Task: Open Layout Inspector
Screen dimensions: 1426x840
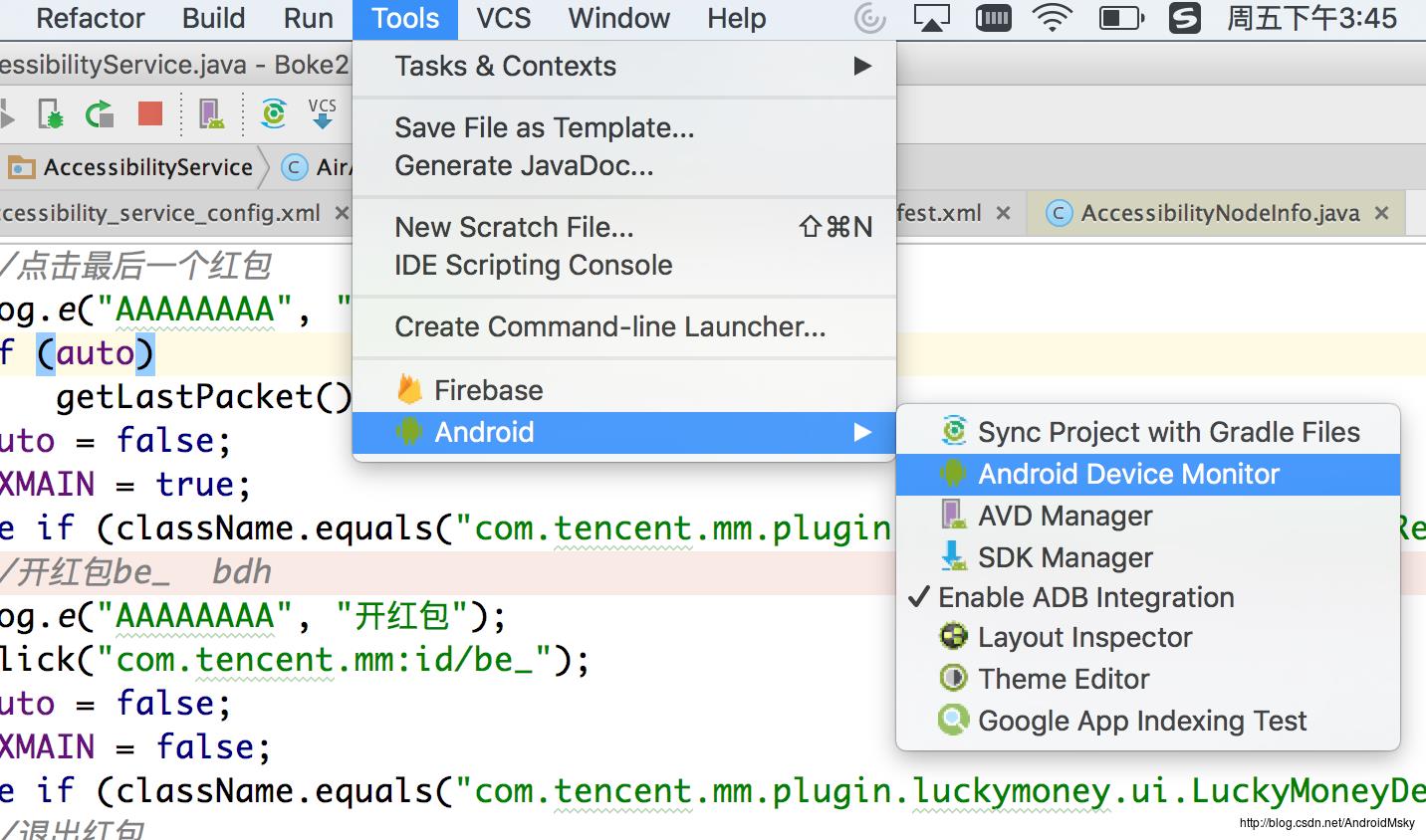Action: [x=1148, y=637]
